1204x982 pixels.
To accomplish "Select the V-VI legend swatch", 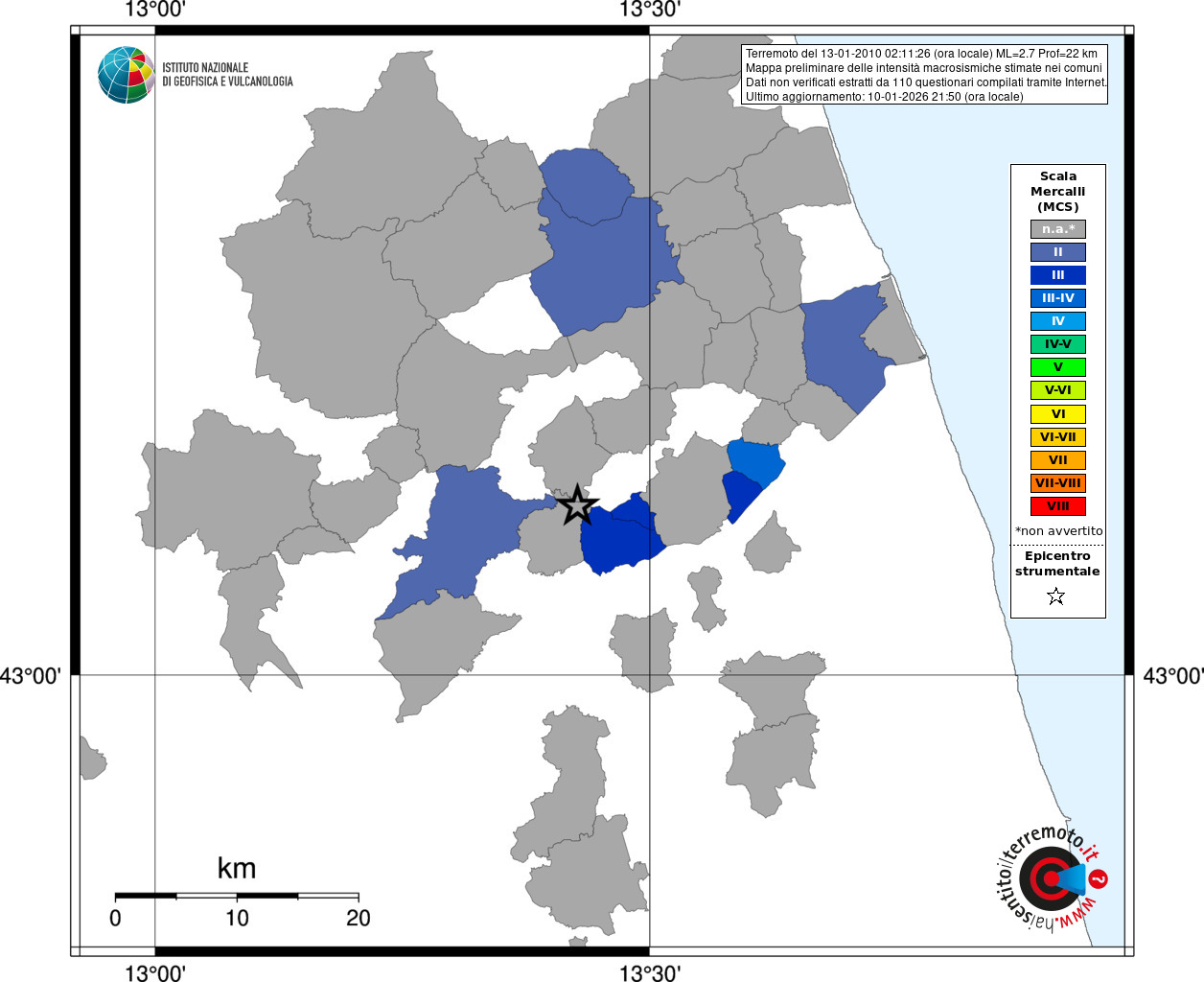I will pyautogui.click(x=1058, y=390).
